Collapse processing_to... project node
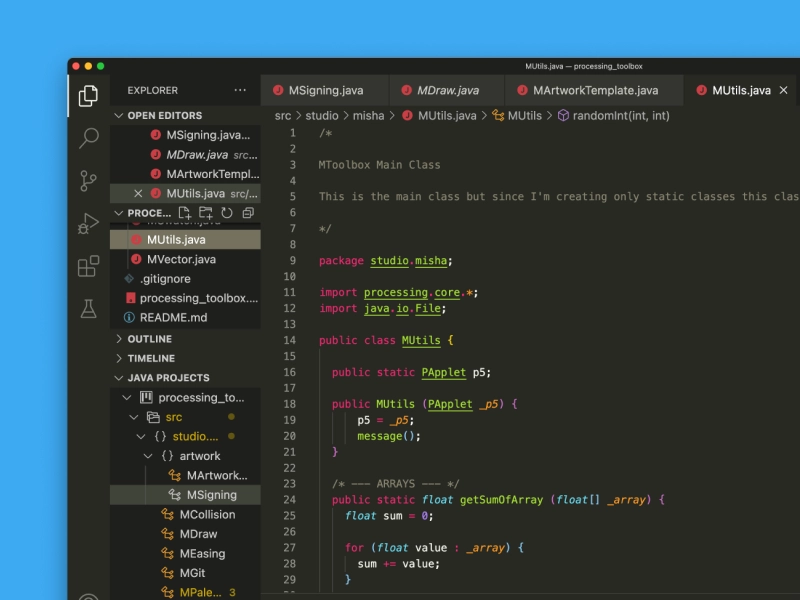Image resolution: width=800 pixels, height=600 pixels. point(127,397)
